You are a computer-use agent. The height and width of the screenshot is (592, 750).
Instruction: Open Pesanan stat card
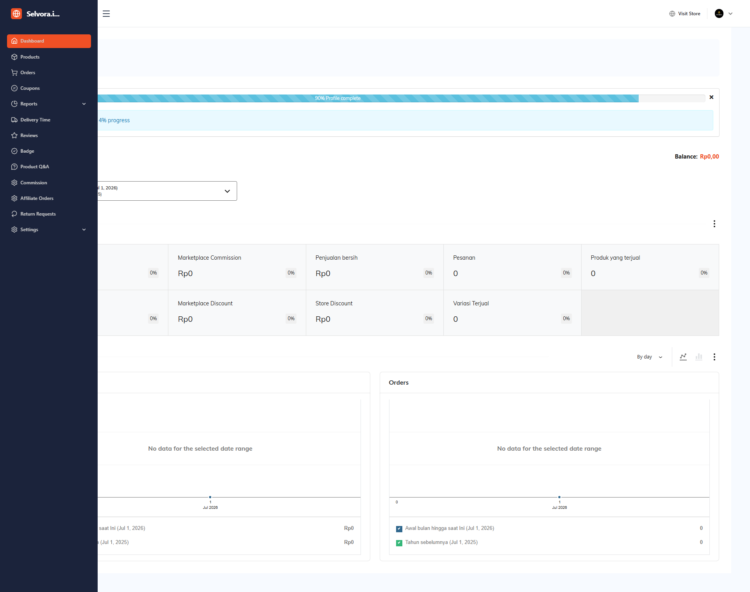tap(512, 267)
